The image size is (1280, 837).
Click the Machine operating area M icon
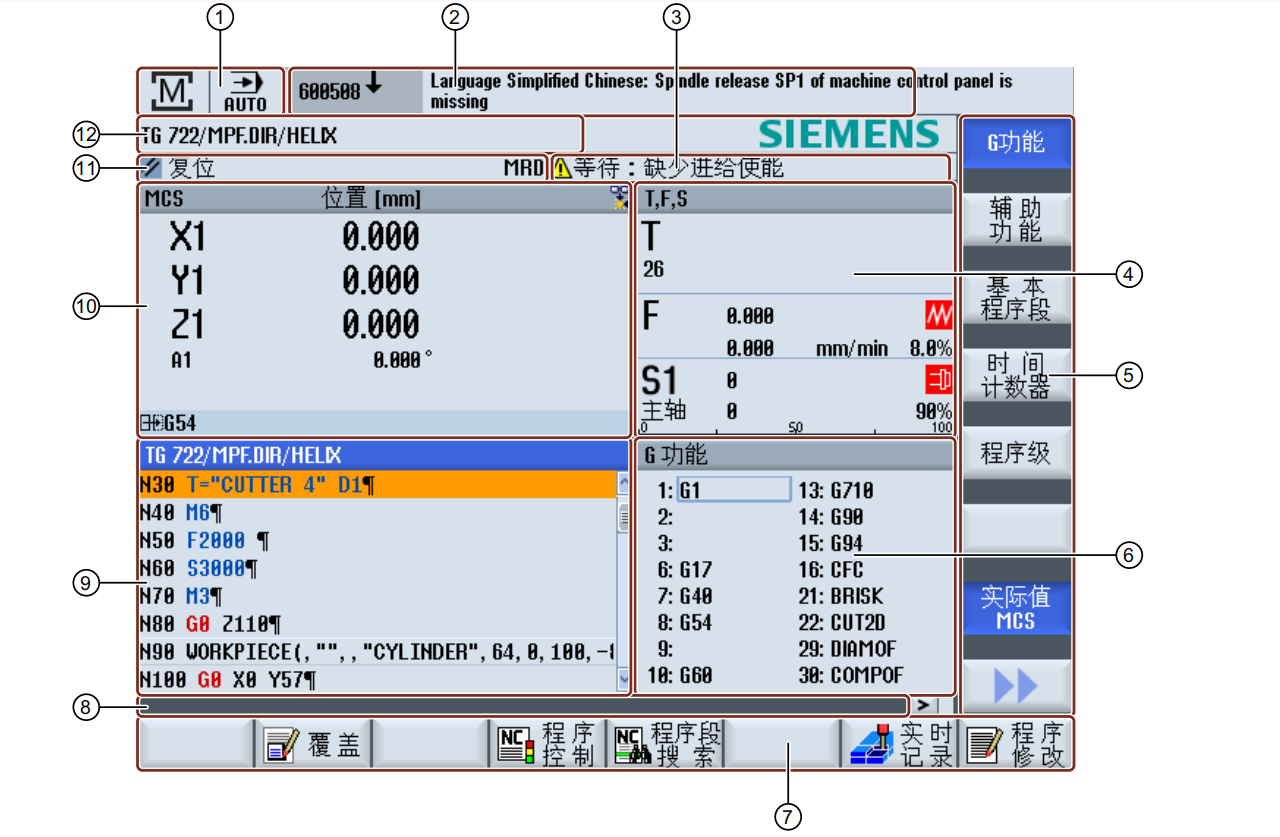coord(172,91)
